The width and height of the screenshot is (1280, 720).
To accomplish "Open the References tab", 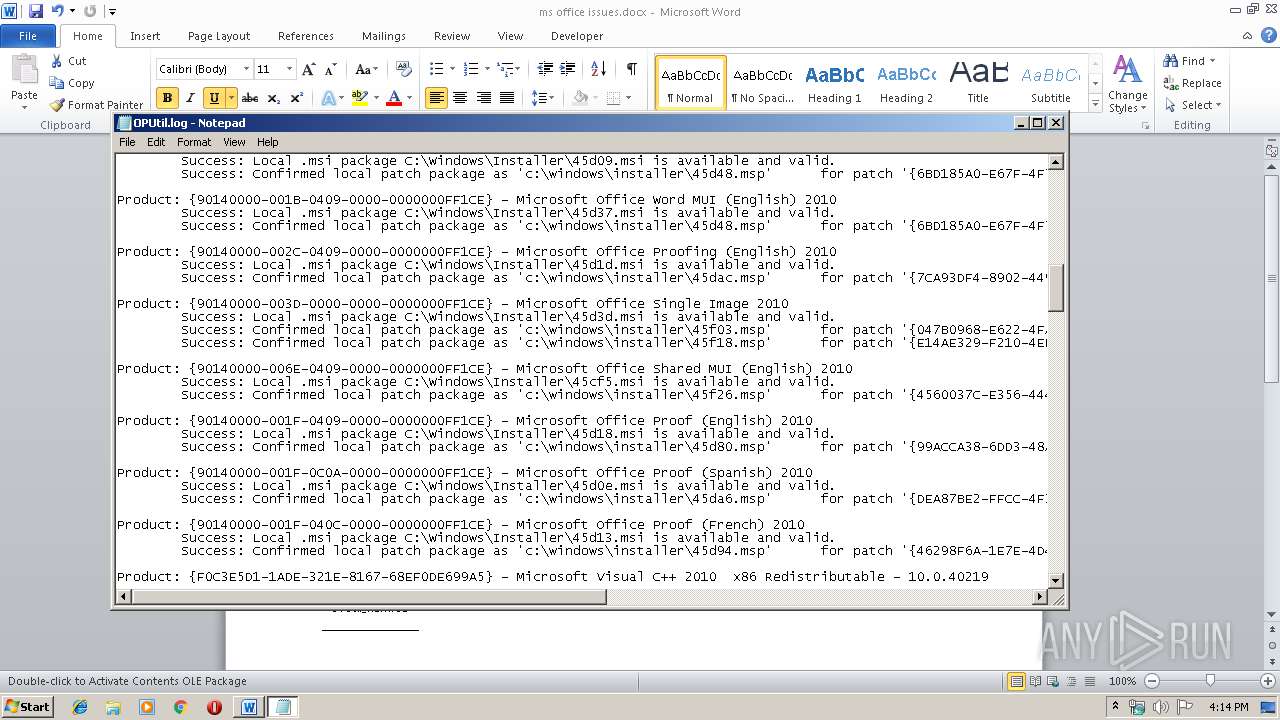I will click(x=306, y=36).
